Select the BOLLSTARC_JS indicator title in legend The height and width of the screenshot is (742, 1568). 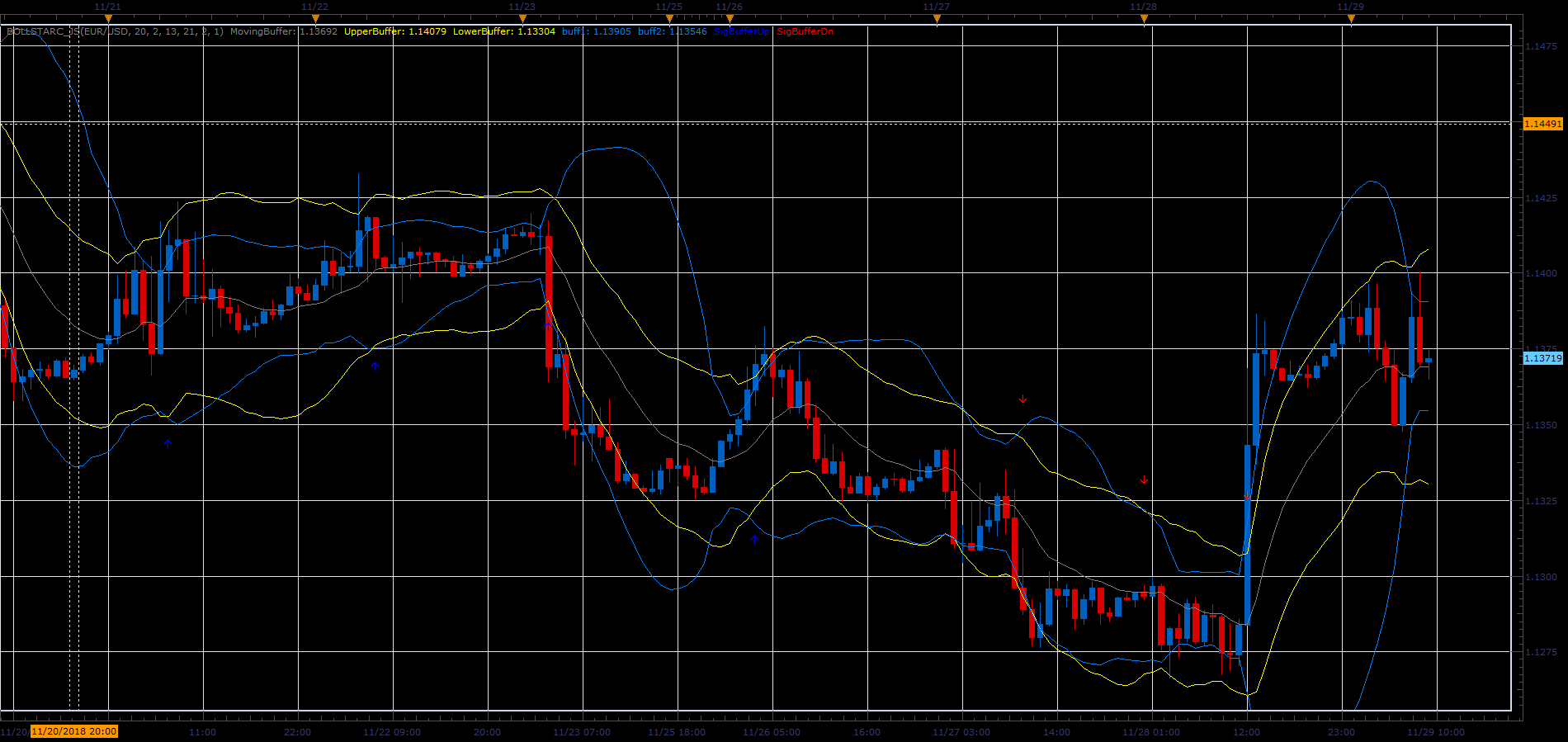click(x=115, y=31)
